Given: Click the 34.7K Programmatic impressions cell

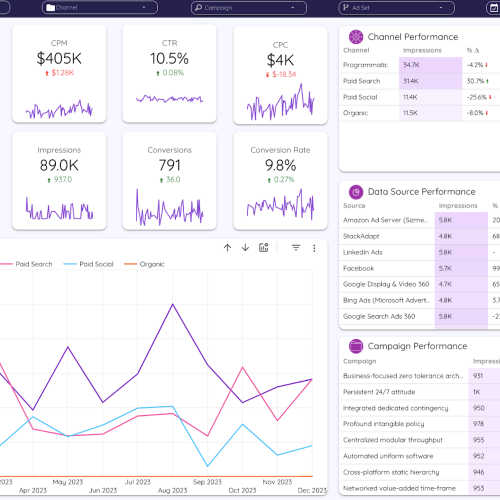Looking at the screenshot, I should pyautogui.click(x=431, y=65).
